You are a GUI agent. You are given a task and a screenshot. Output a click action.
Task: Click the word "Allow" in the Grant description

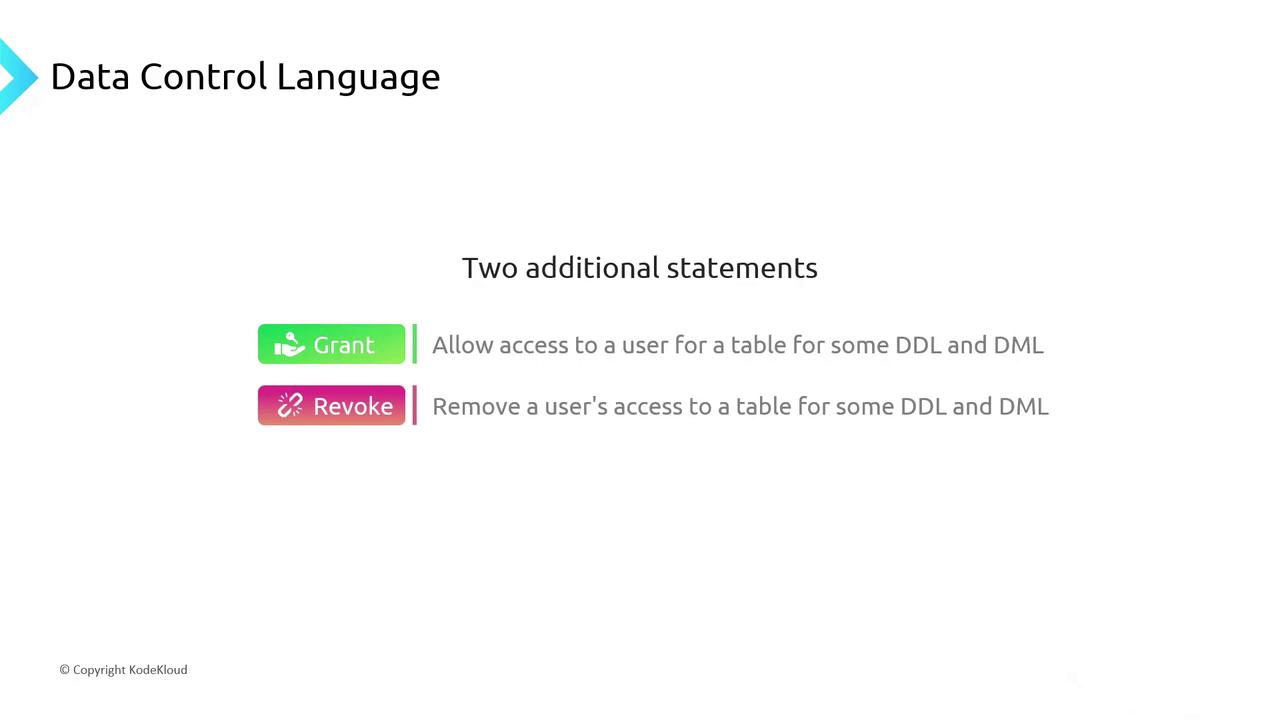pos(462,345)
